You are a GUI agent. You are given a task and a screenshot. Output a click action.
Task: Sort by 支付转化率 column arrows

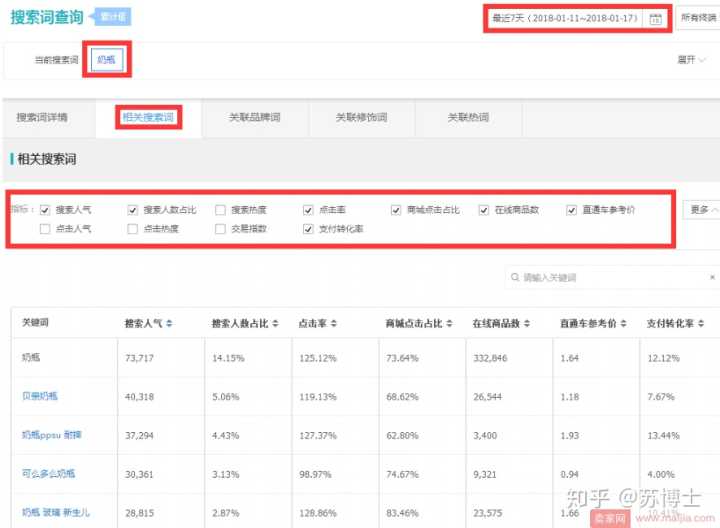pyautogui.click(x=702, y=324)
